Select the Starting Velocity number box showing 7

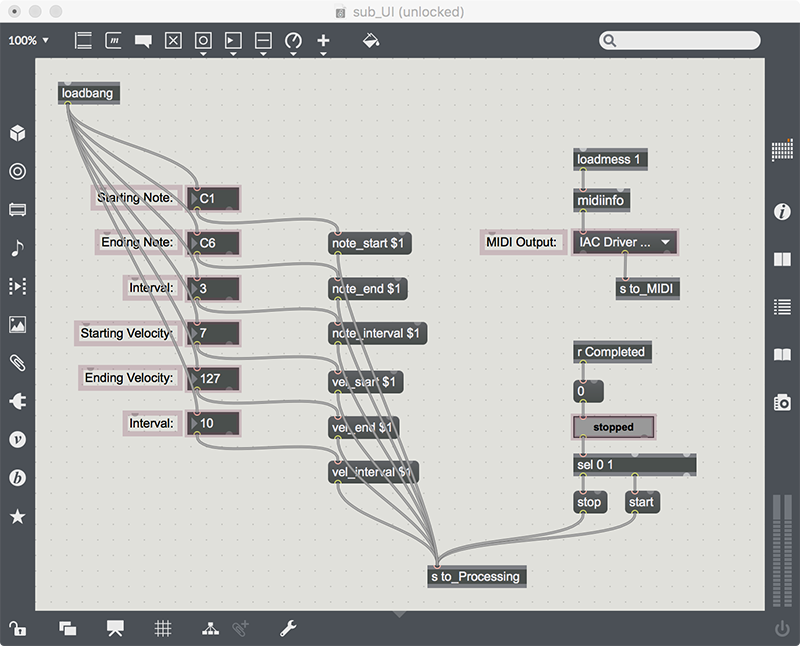pyautogui.click(x=213, y=333)
